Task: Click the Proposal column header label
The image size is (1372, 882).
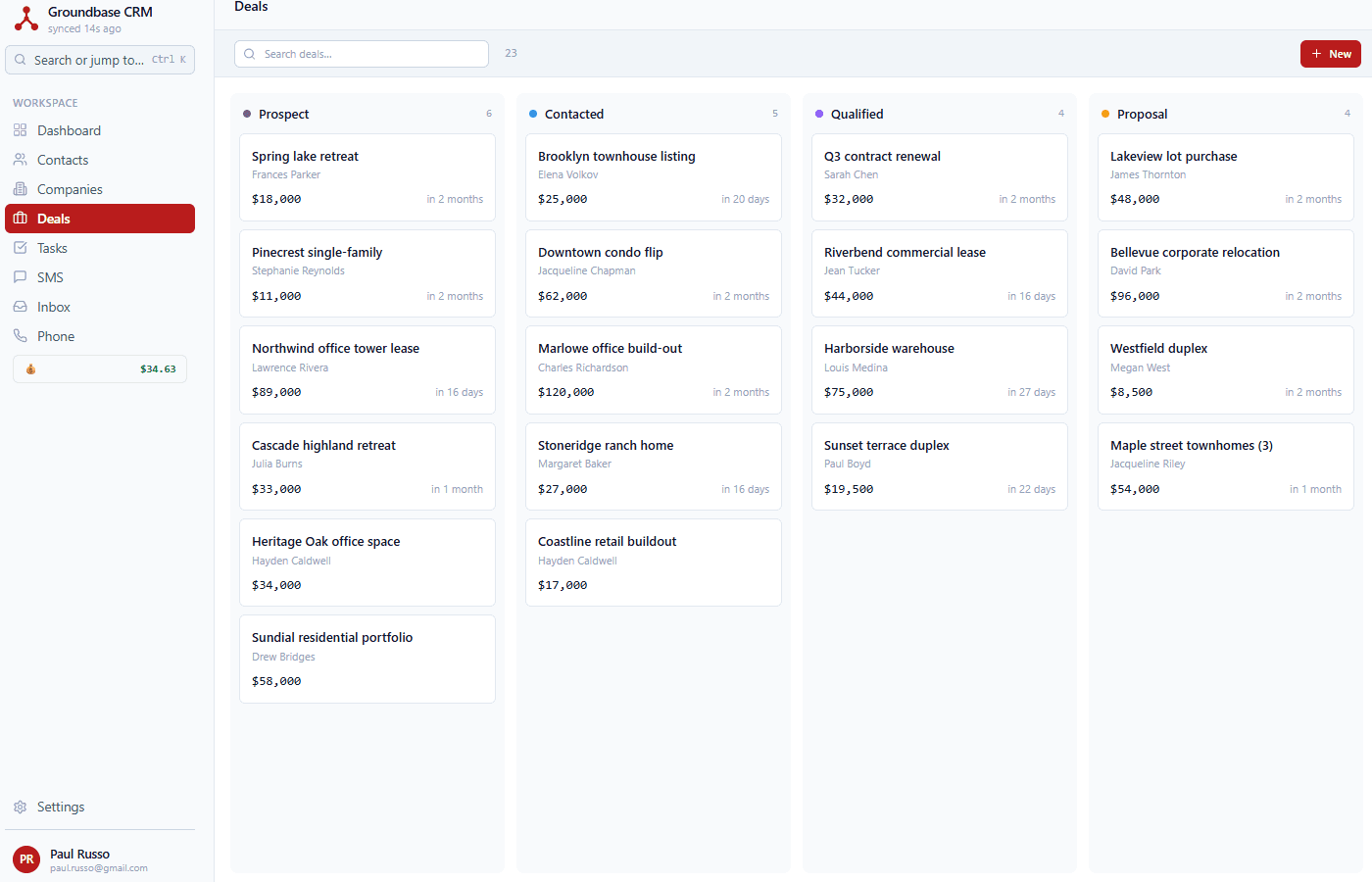Action: tap(1142, 114)
